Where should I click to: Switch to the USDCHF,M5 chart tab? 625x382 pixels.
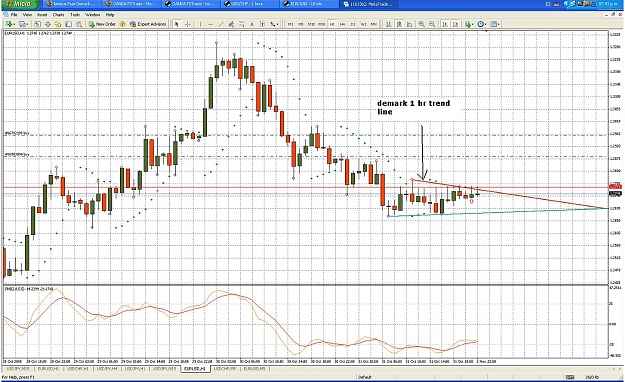pos(225,369)
